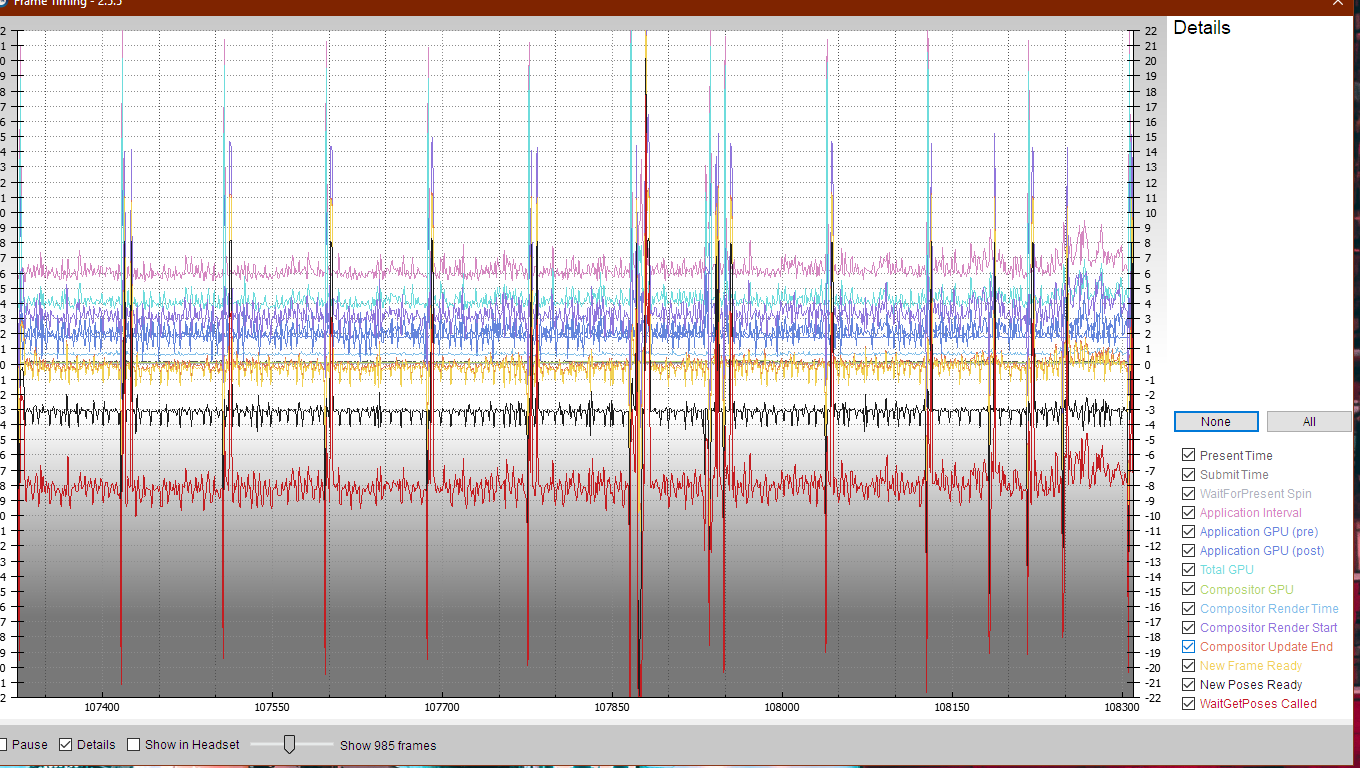The width and height of the screenshot is (1360, 768).
Task: Uncheck the Details checkbox
Action: [x=66, y=744]
